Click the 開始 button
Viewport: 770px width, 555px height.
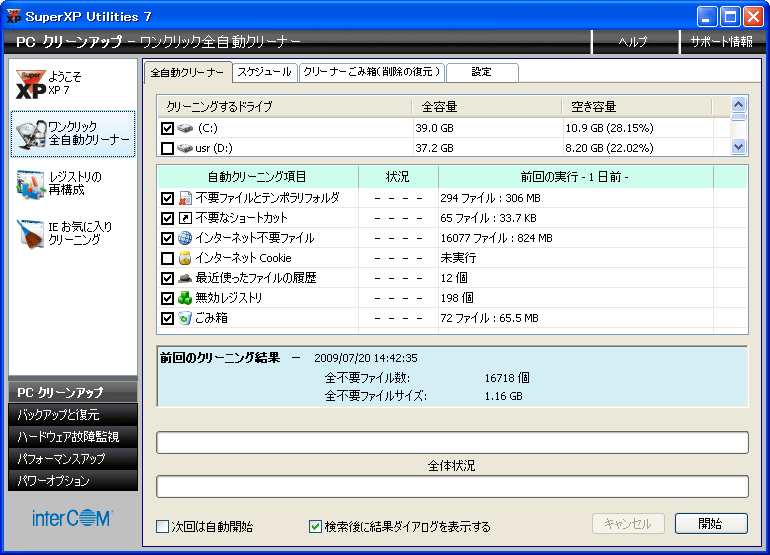pyautogui.click(x=711, y=524)
